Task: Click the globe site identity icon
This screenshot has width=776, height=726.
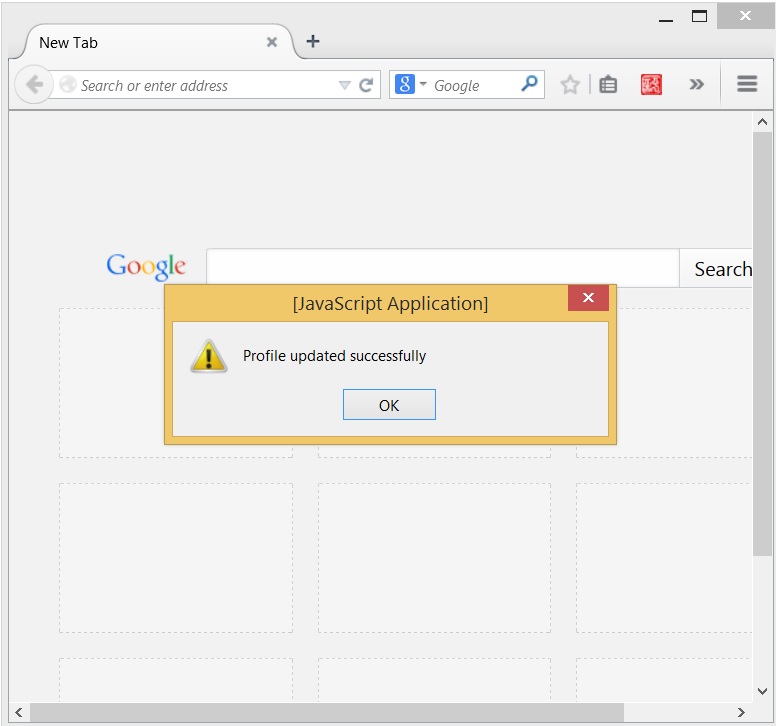Action: pos(68,85)
